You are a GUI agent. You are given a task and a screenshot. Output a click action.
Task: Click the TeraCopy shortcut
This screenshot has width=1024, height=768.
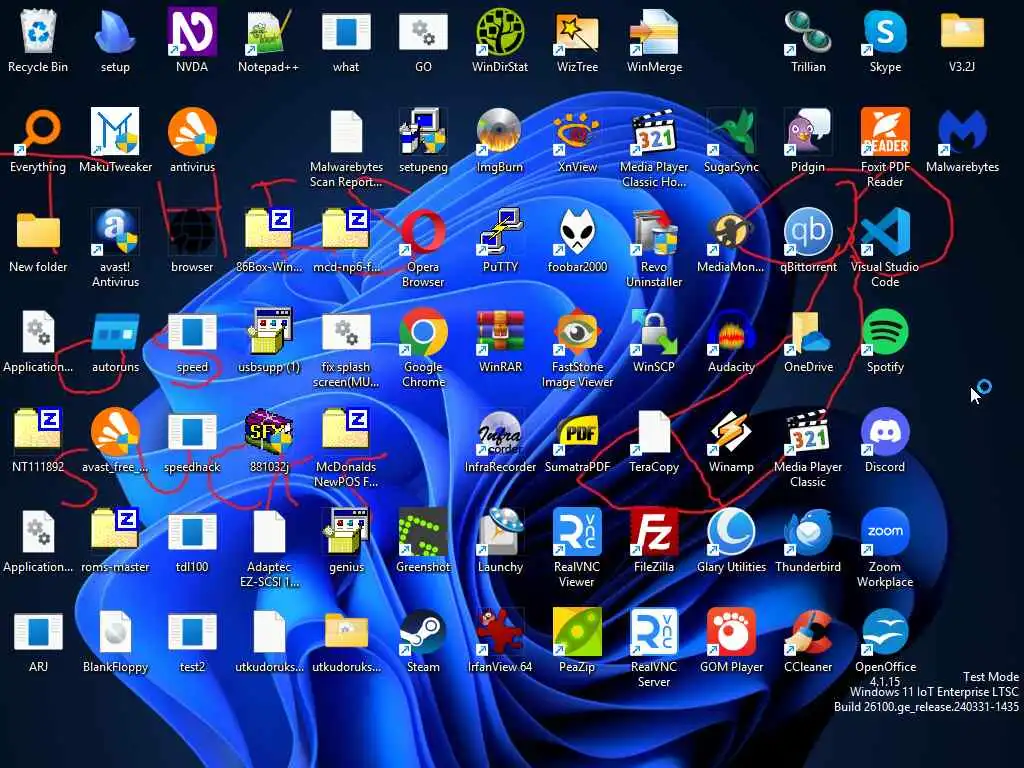pyautogui.click(x=654, y=432)
